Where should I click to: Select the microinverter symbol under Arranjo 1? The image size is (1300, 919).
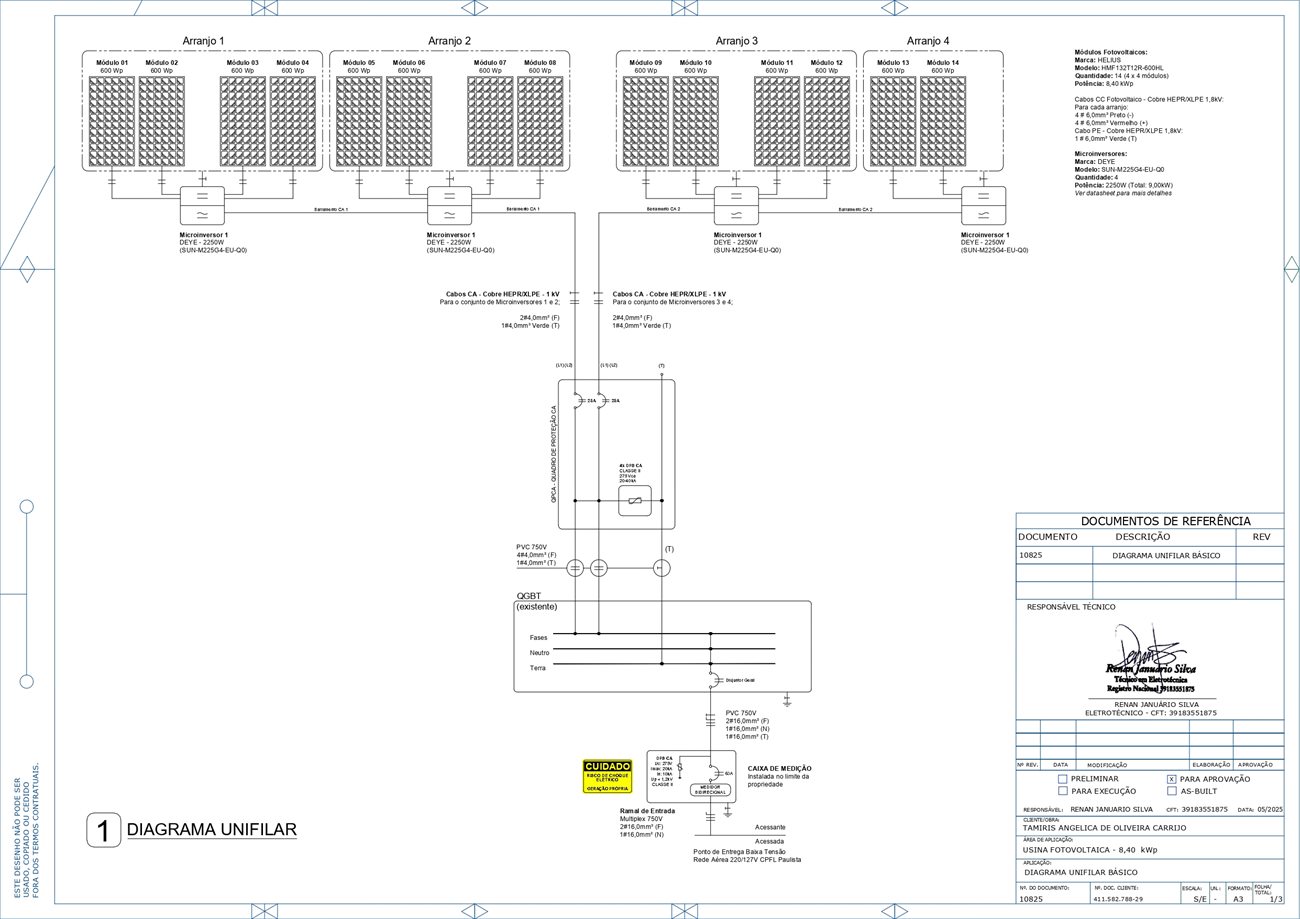[202, 206]
